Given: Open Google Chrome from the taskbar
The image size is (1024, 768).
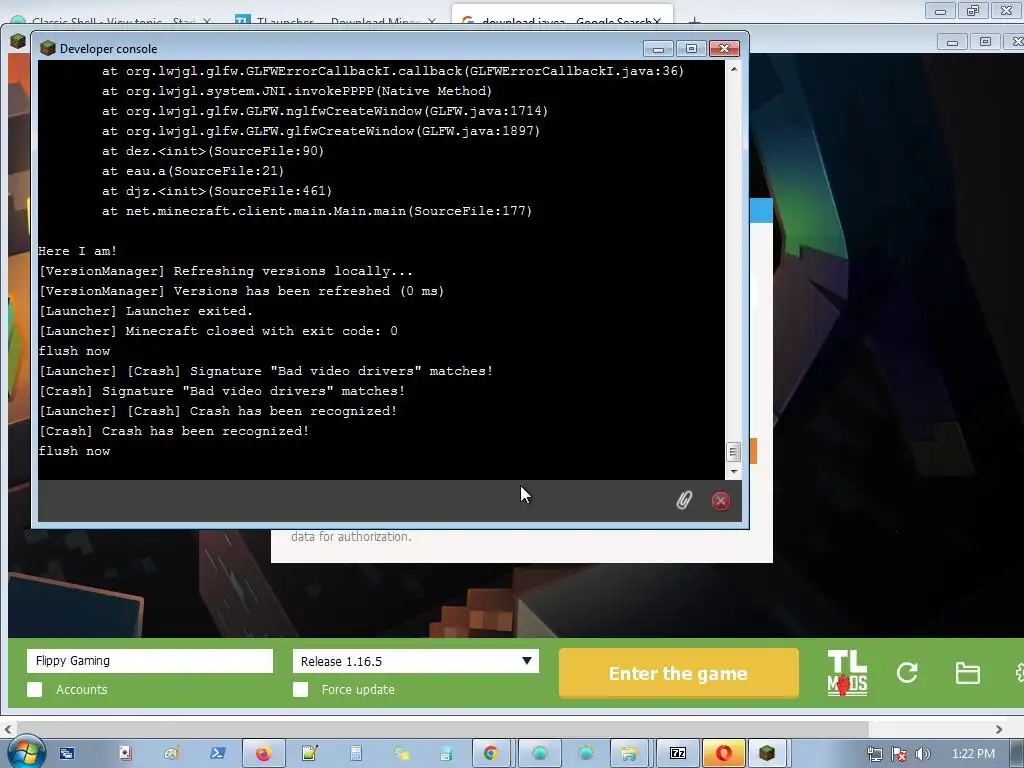Looking at the screenshot, I should point(491,753).
